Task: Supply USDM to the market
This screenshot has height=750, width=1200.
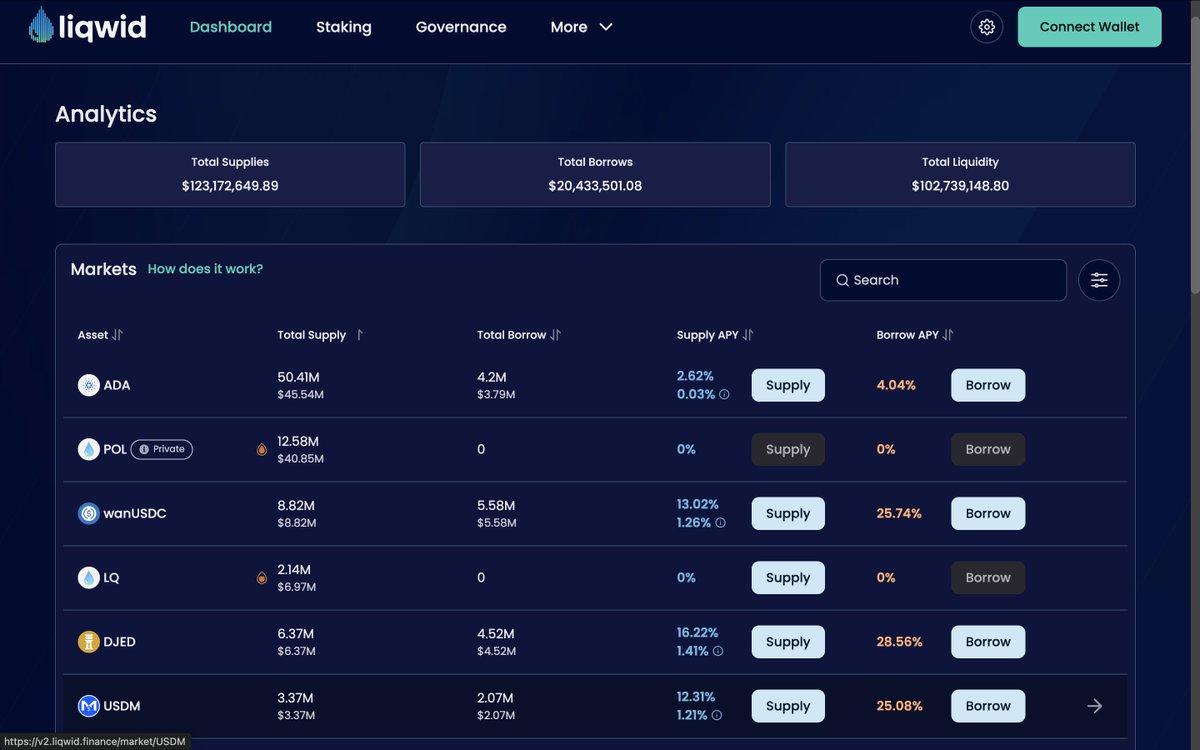Action: tap(788, 706)
